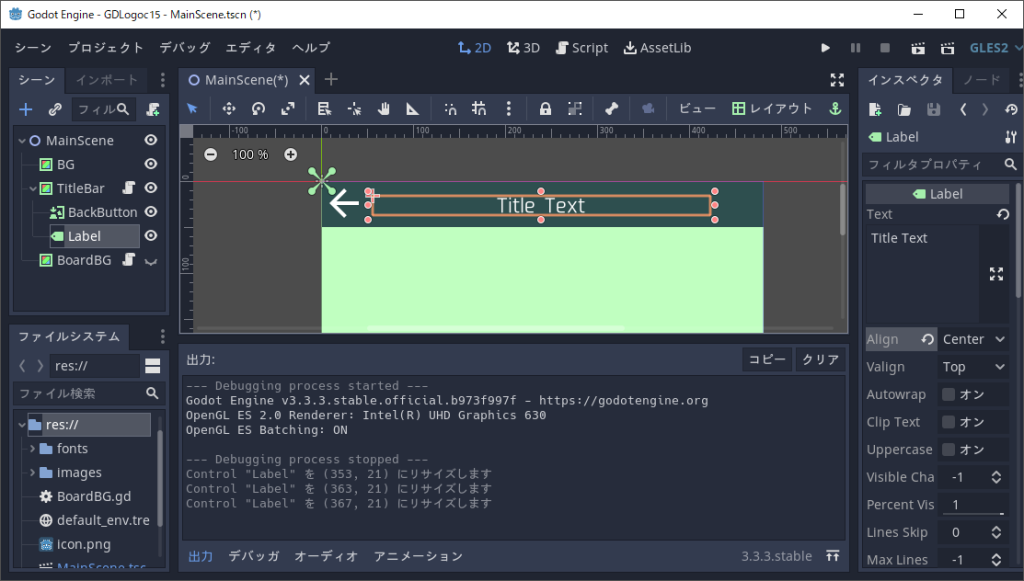Activate the Pan tool for the viewport
Screen dimensions: 1024x581
coord(383,108)
